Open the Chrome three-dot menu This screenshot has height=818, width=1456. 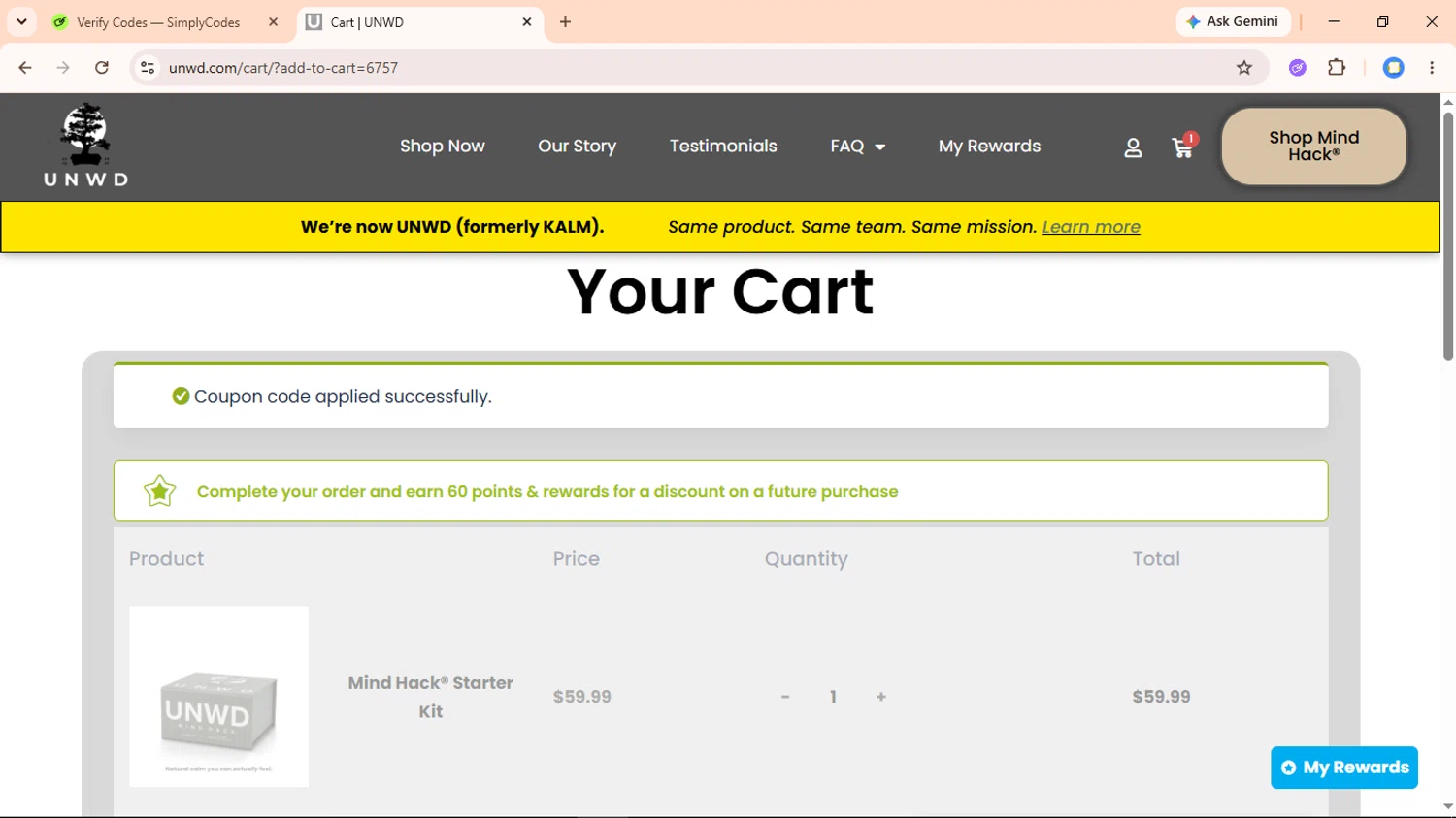(x=1432, y=68)
